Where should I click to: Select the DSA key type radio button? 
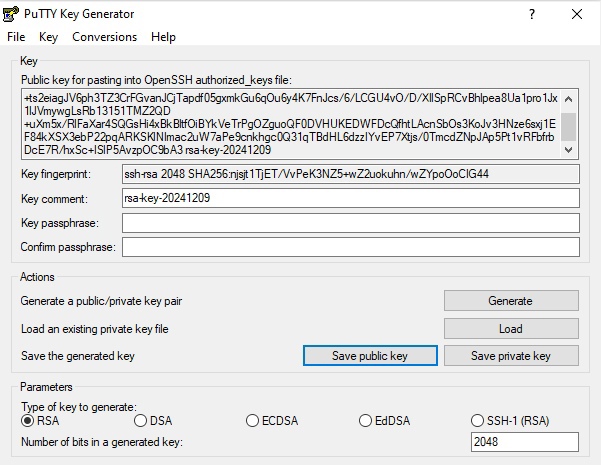click(x=141, y=421)
